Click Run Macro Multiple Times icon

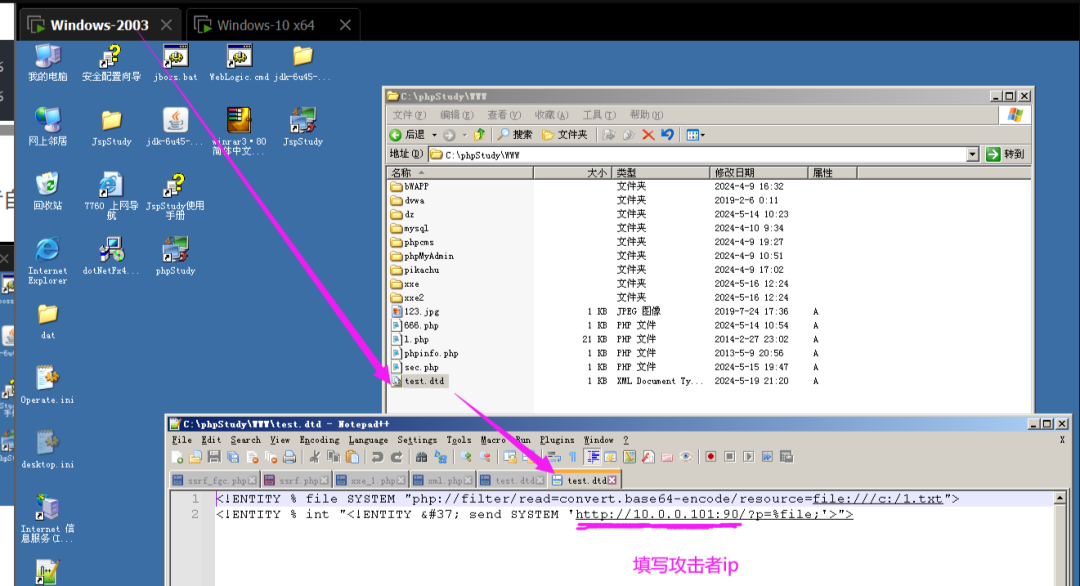click(x=767, y=457)
